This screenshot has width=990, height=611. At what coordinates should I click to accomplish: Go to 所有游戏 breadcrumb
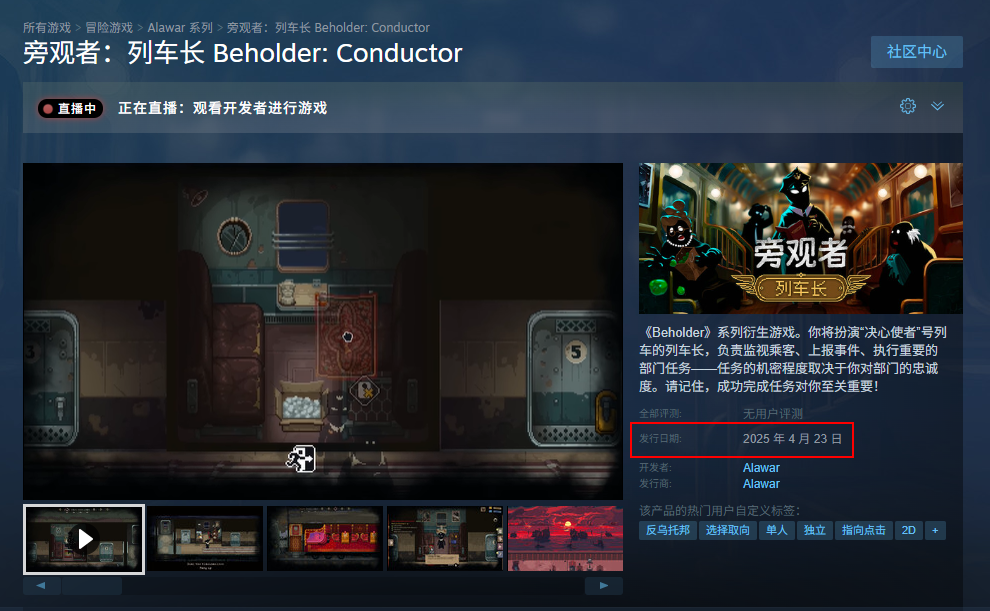pos(47,28)
